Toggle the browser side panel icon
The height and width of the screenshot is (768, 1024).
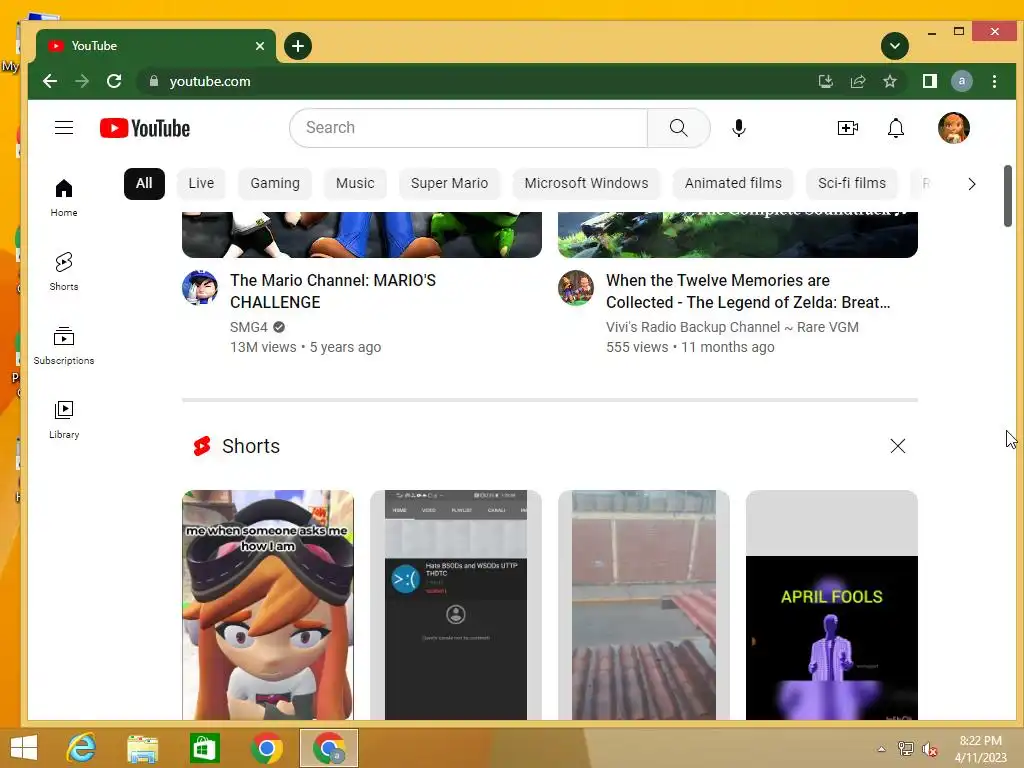pos(929,81)
